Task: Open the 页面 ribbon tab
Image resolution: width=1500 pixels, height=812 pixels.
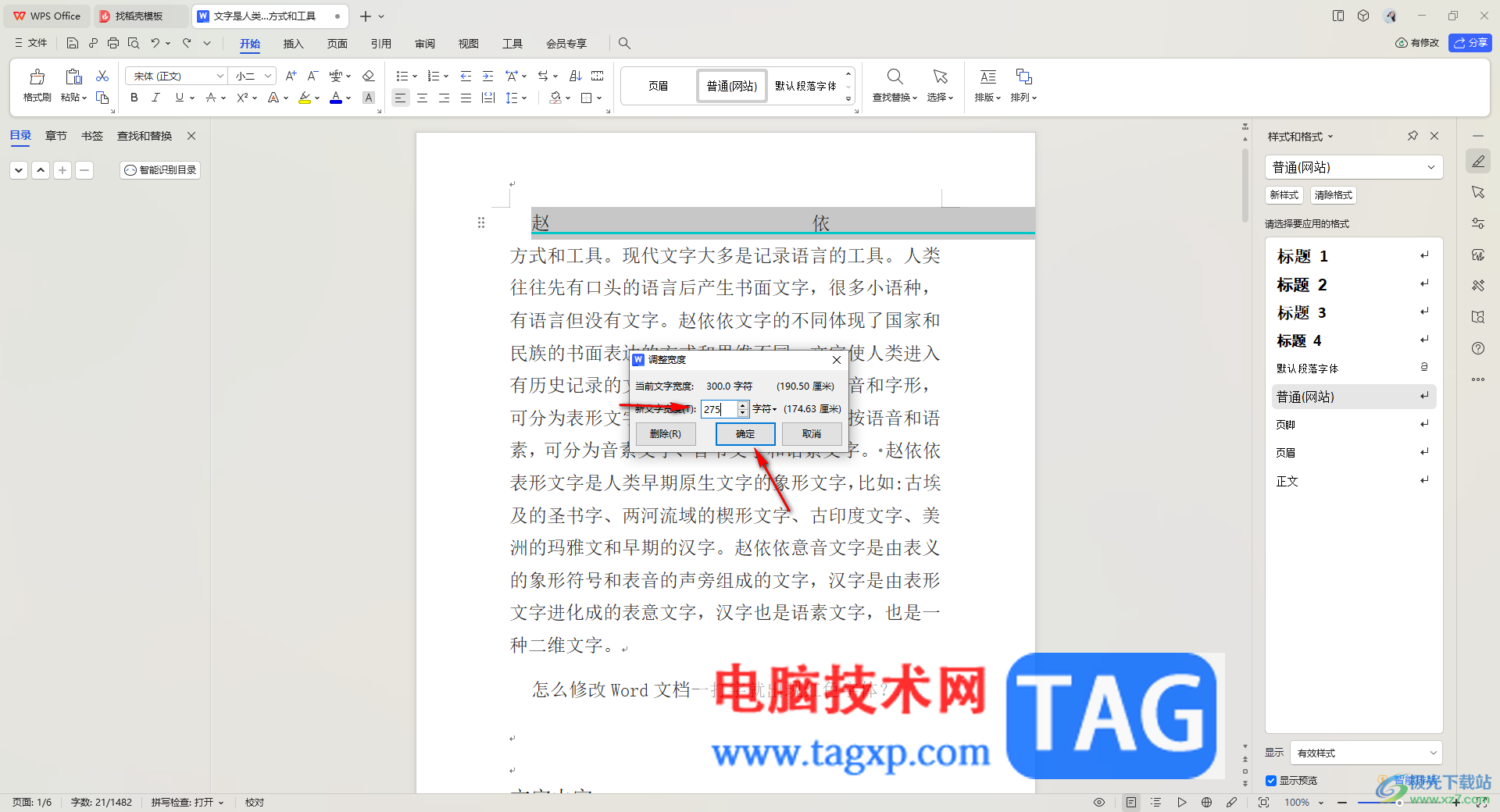Action: pyautogui.click(x=337, y=44)
